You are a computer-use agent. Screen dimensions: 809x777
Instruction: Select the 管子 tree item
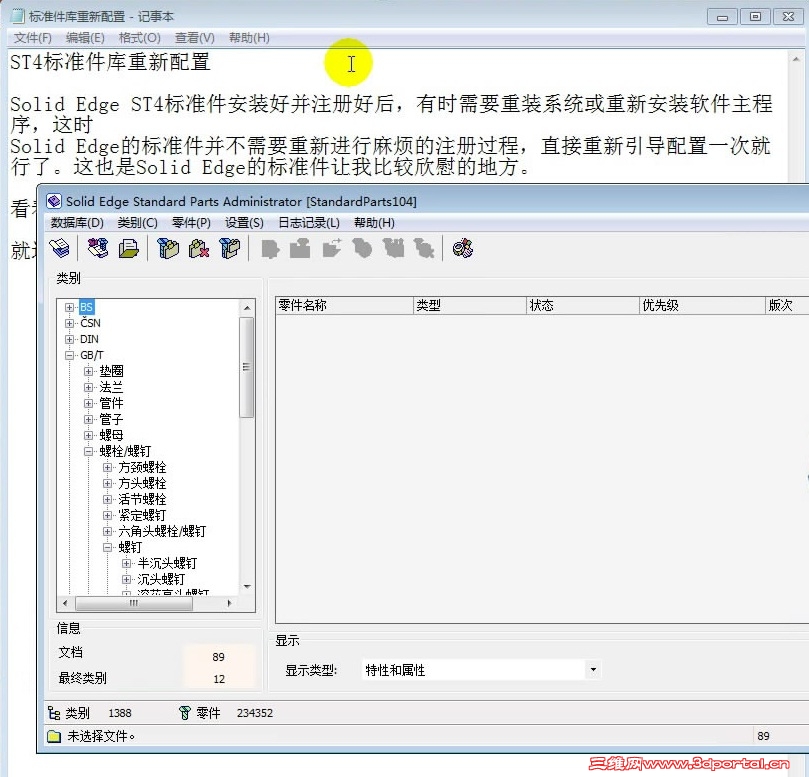[111, 419]
